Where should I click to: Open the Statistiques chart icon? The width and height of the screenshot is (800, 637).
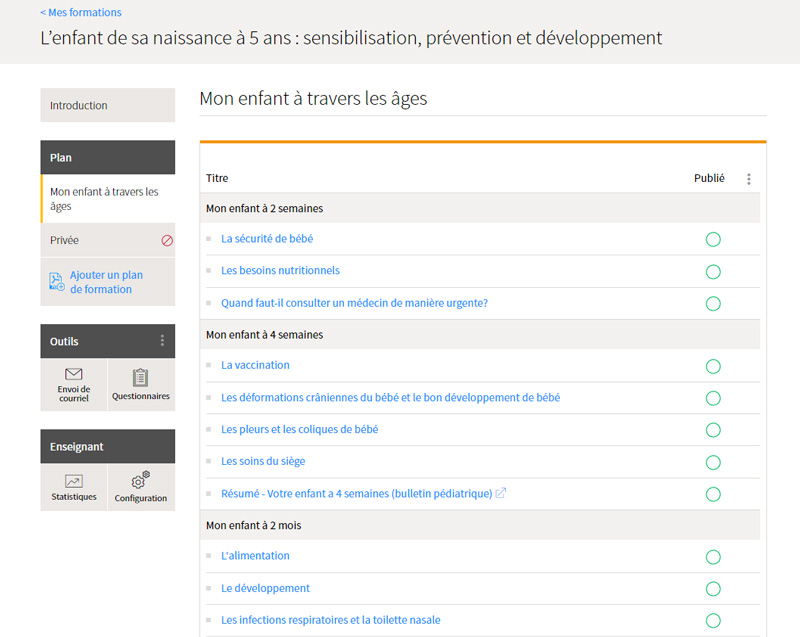[74, 481]
